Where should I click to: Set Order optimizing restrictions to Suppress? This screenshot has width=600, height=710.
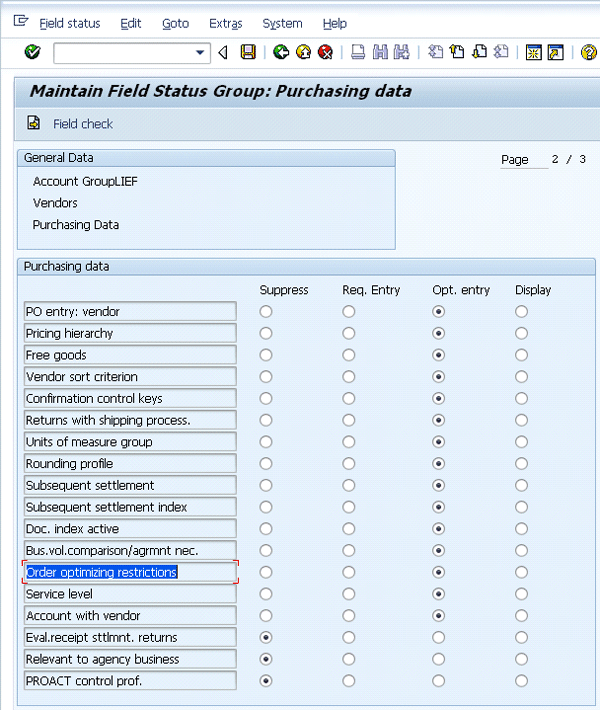click(266, 572)
